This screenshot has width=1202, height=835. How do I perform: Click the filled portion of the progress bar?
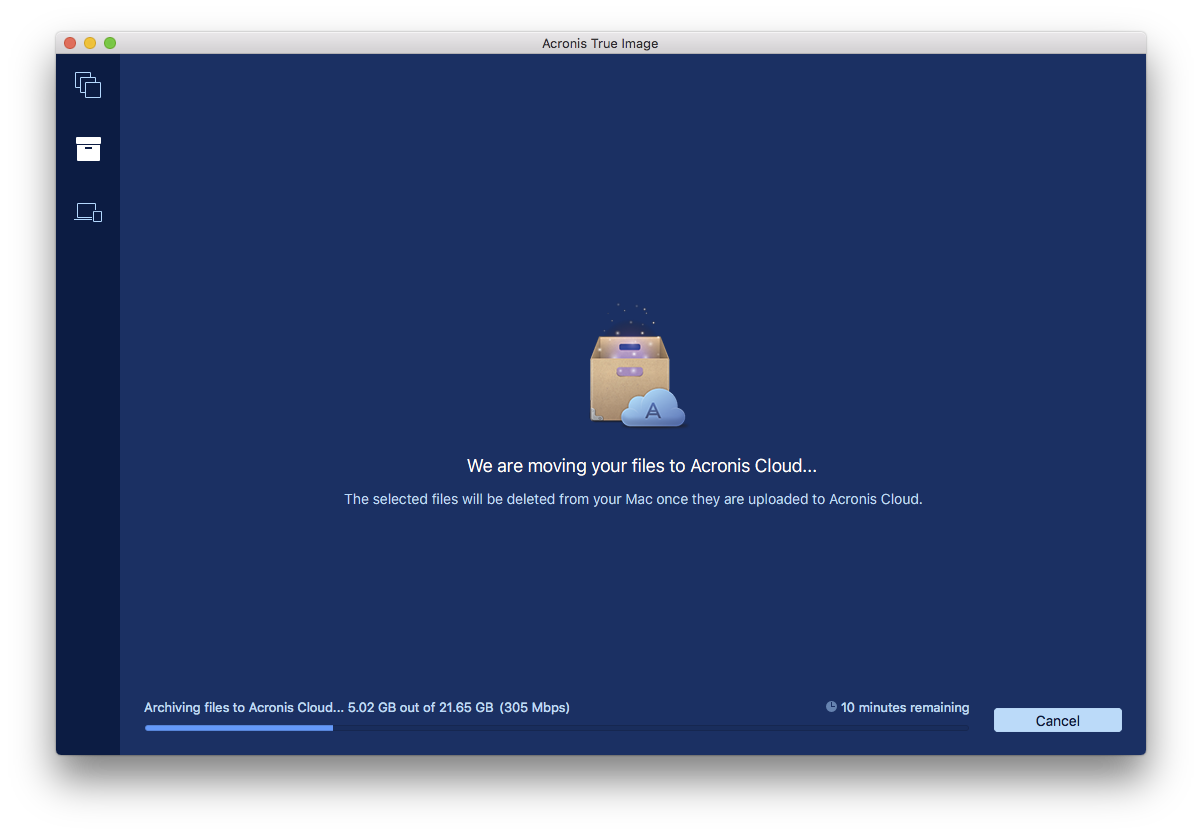point(239,728)
